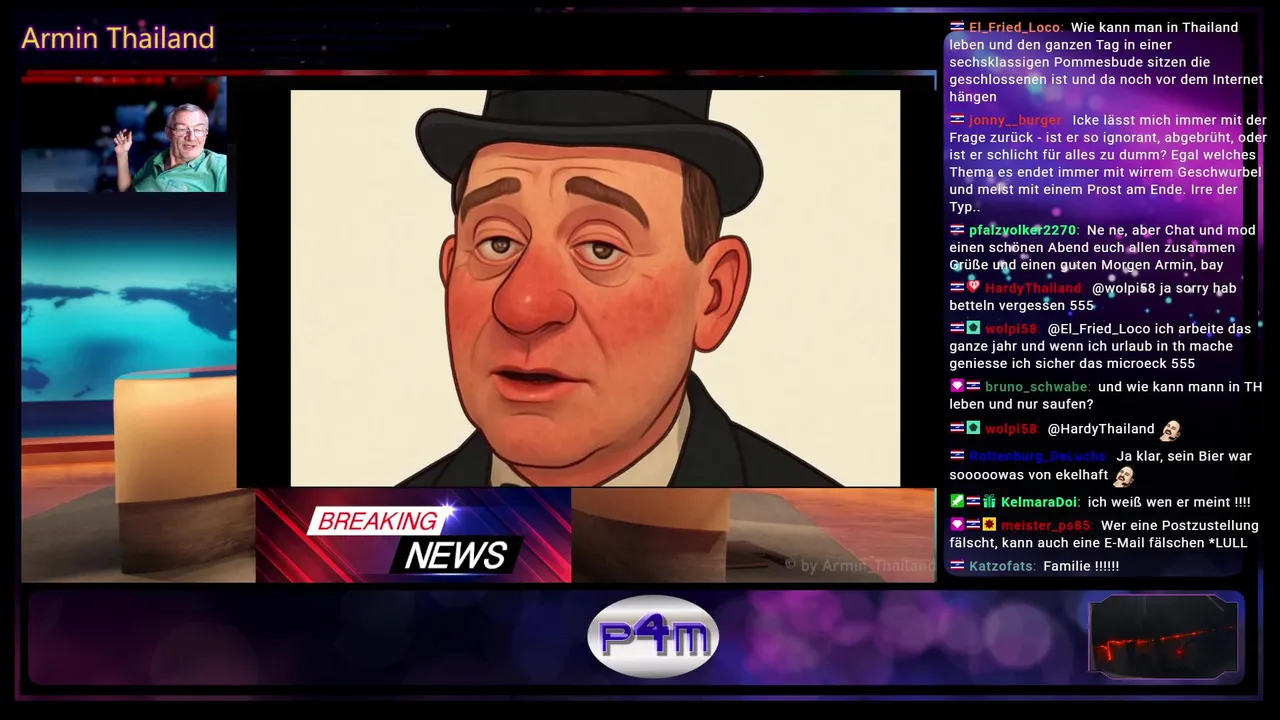1280x720 pixels.
Task: Click the heart badge beside HardyThailand
Action: click(x=973, y=288)
